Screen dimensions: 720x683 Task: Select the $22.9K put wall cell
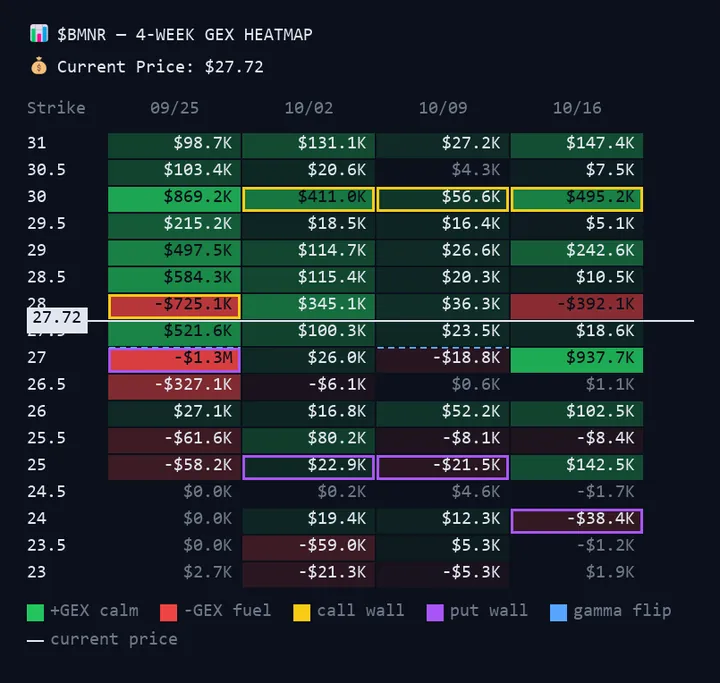click(308, 468)
